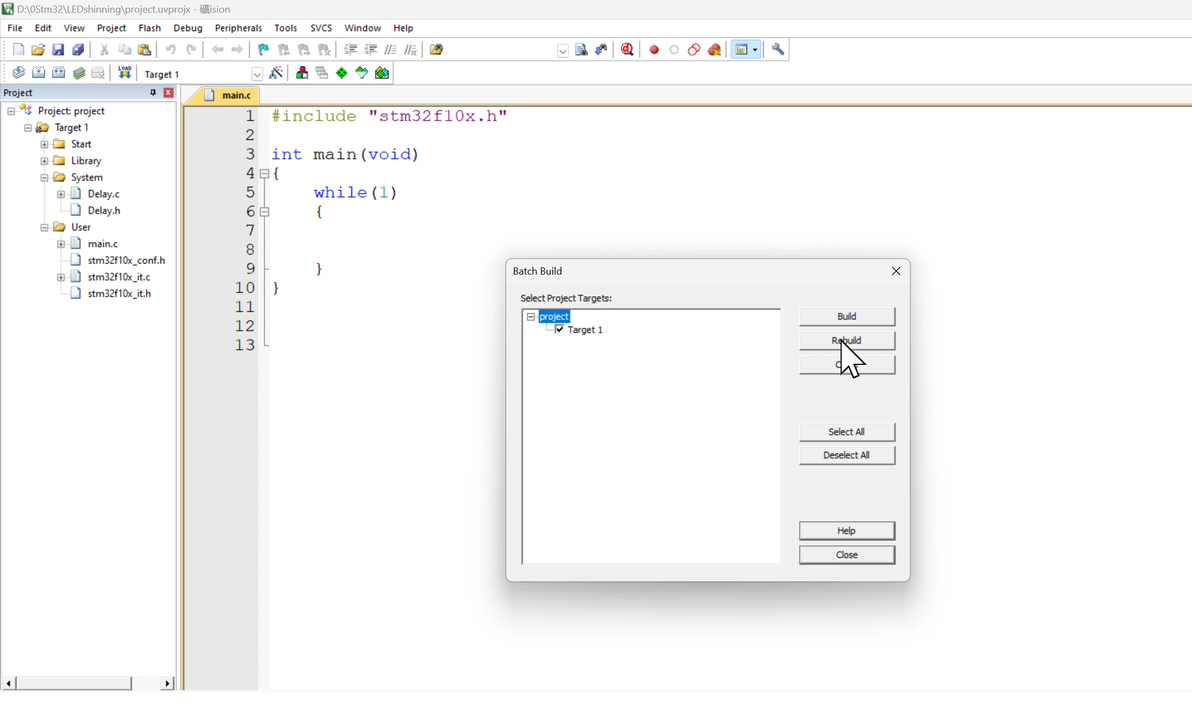
Task: Open the Project menu
Action: coord(111,28)
